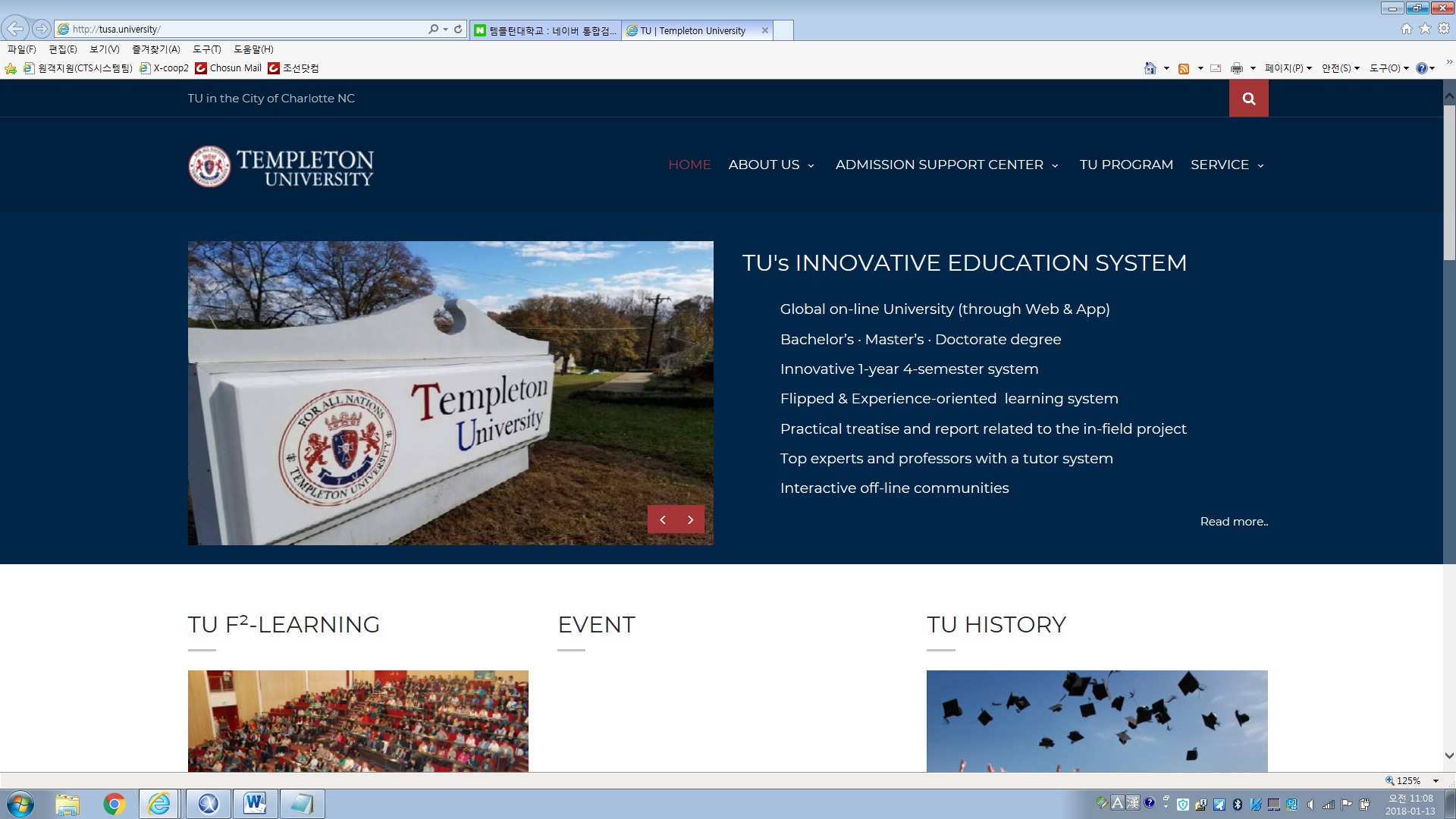Click the print icon in command bar

1237,68
